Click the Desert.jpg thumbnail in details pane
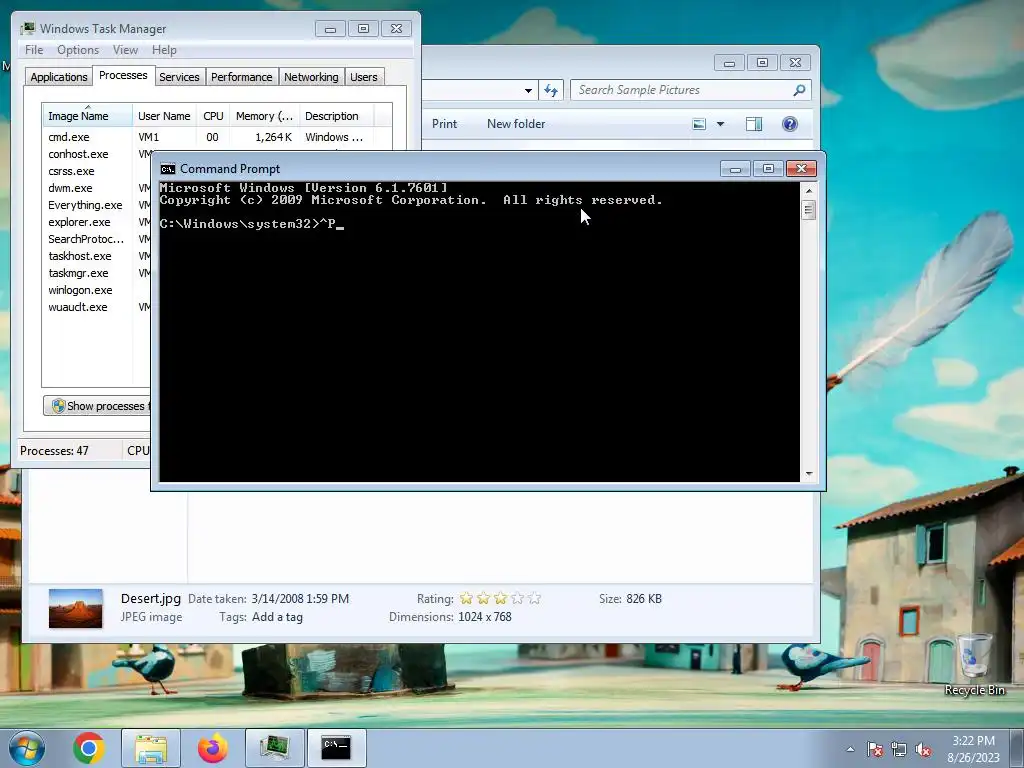 [76, 609]
